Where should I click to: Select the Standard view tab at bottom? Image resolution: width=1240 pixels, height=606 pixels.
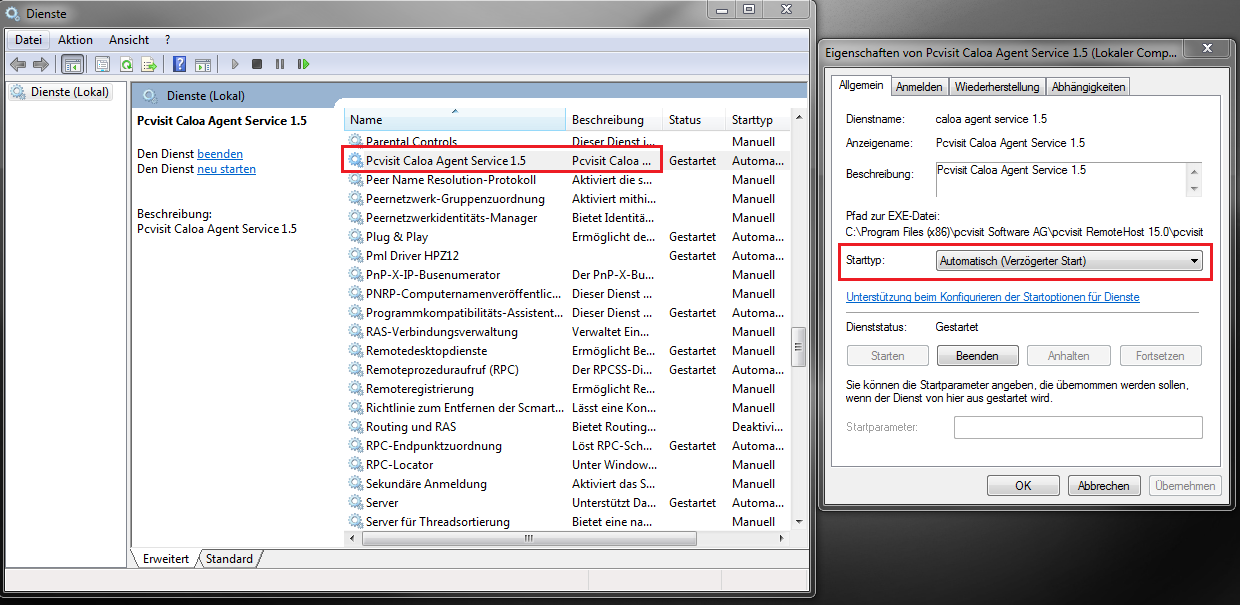[229, 559]
